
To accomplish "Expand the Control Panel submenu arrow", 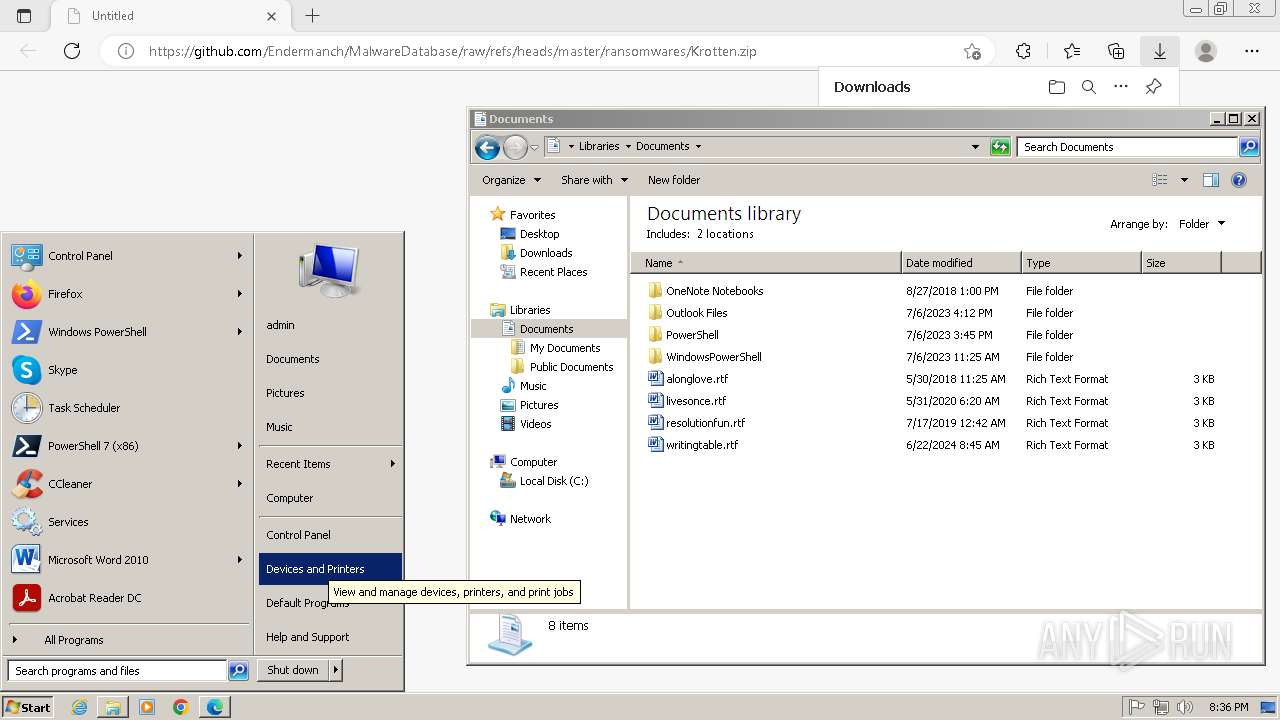I will point(239,256).
